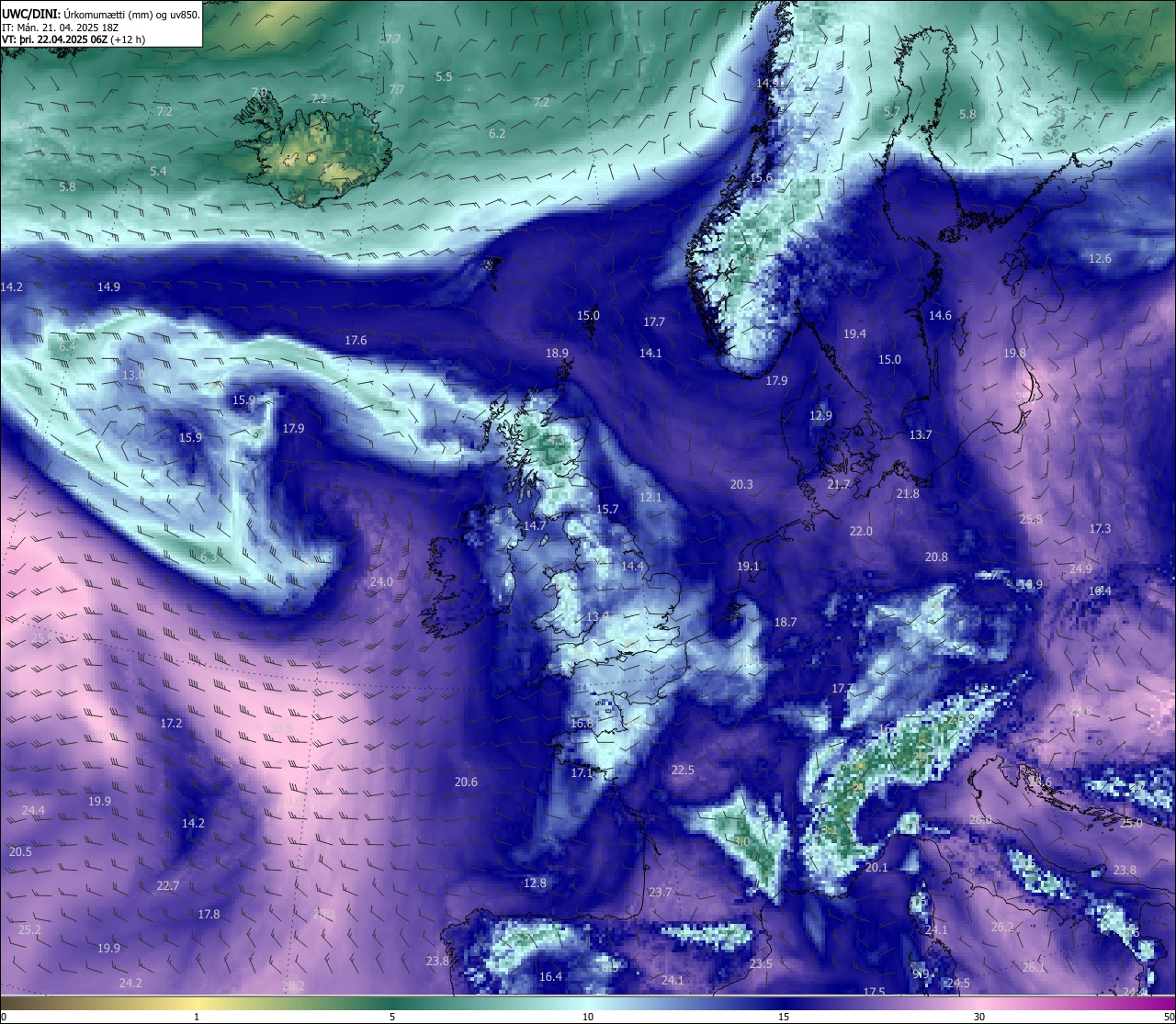
Task: Click the 5.4 value label
Action: coord(158,172)
